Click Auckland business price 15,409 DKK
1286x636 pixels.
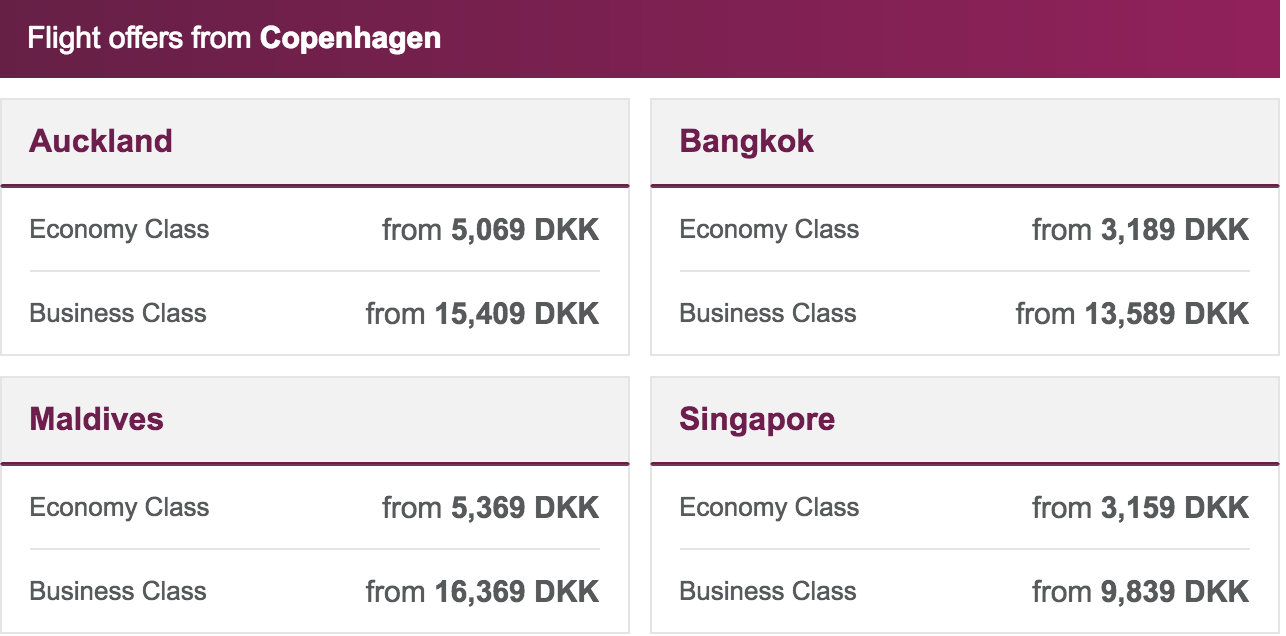(482, 313)
